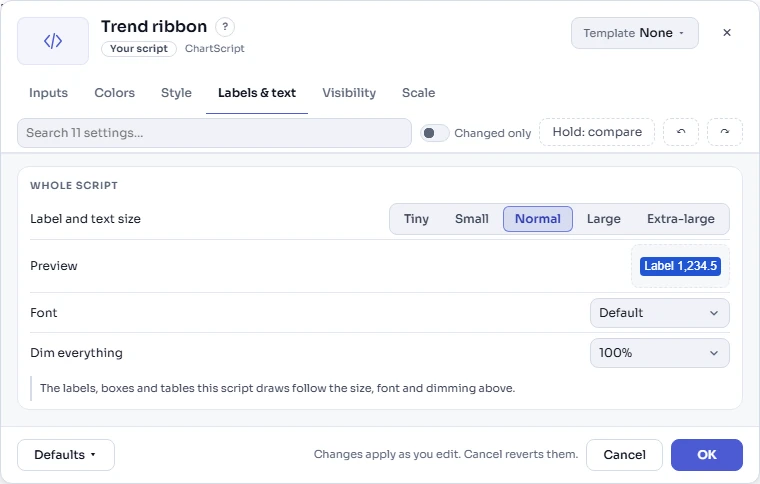This screenshot has height=484, width=760.
Task: Switch to the Labels & text tab
Action: click(257, 93)
